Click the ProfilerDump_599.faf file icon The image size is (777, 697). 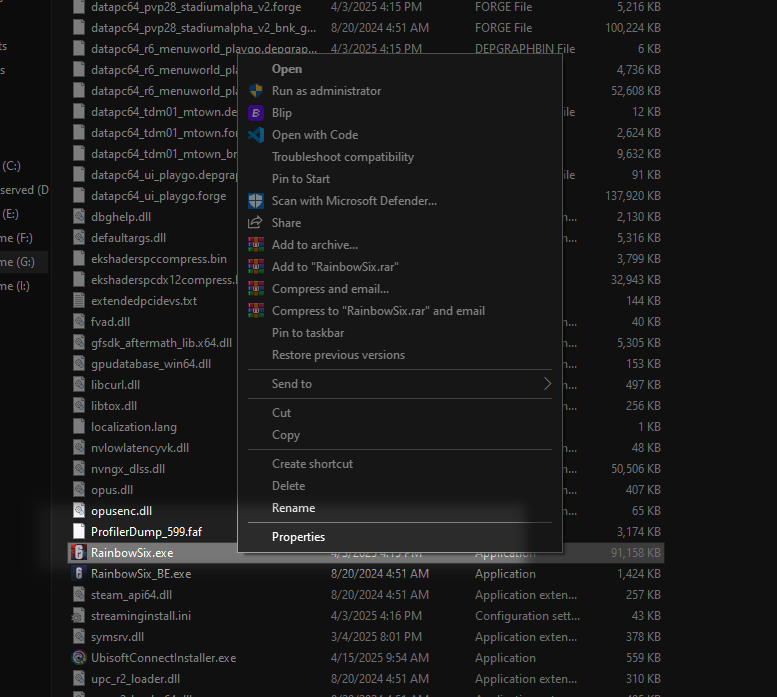point(78,532)
